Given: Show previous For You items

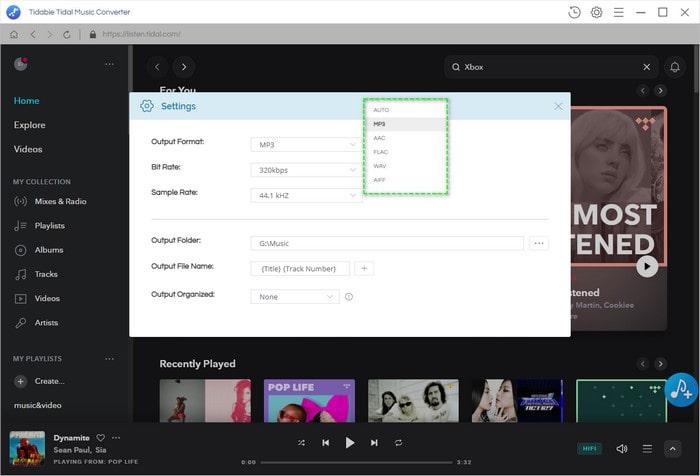Looking at the screenshot, I should pyautogui.click(x=643, y=91).
